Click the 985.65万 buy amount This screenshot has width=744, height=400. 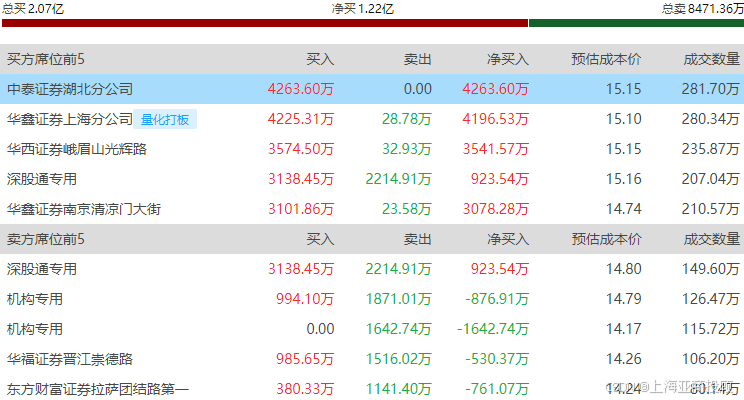pyautogui.click(x=305, y=359)
